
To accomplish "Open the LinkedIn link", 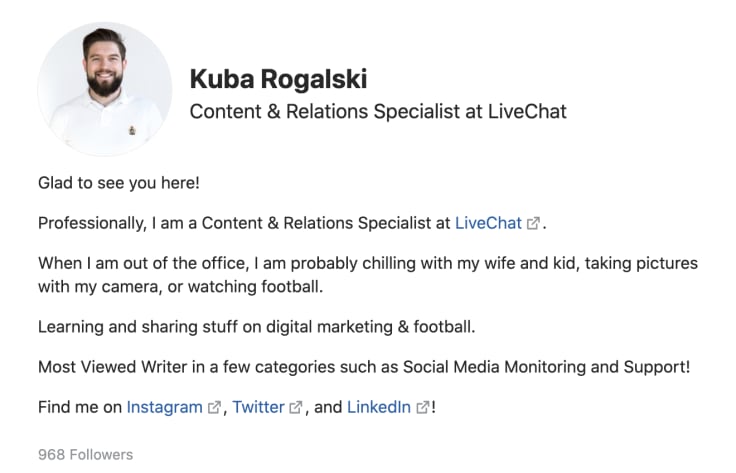I will [379, 407].
